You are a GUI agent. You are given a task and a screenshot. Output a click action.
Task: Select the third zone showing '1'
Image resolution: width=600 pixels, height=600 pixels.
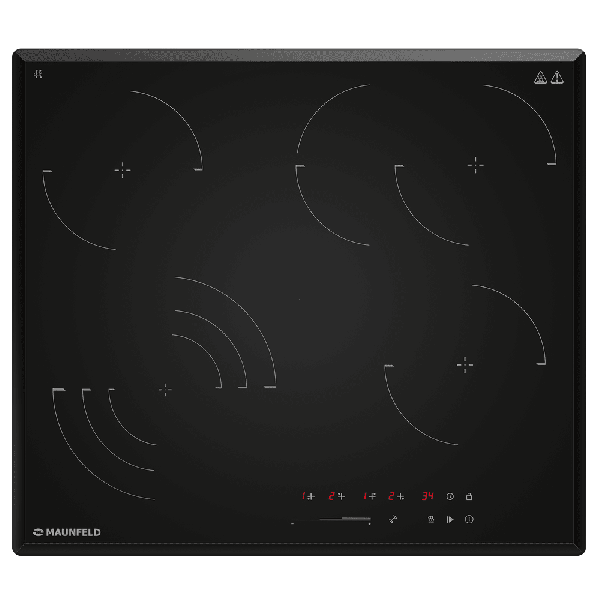[370, 496]
